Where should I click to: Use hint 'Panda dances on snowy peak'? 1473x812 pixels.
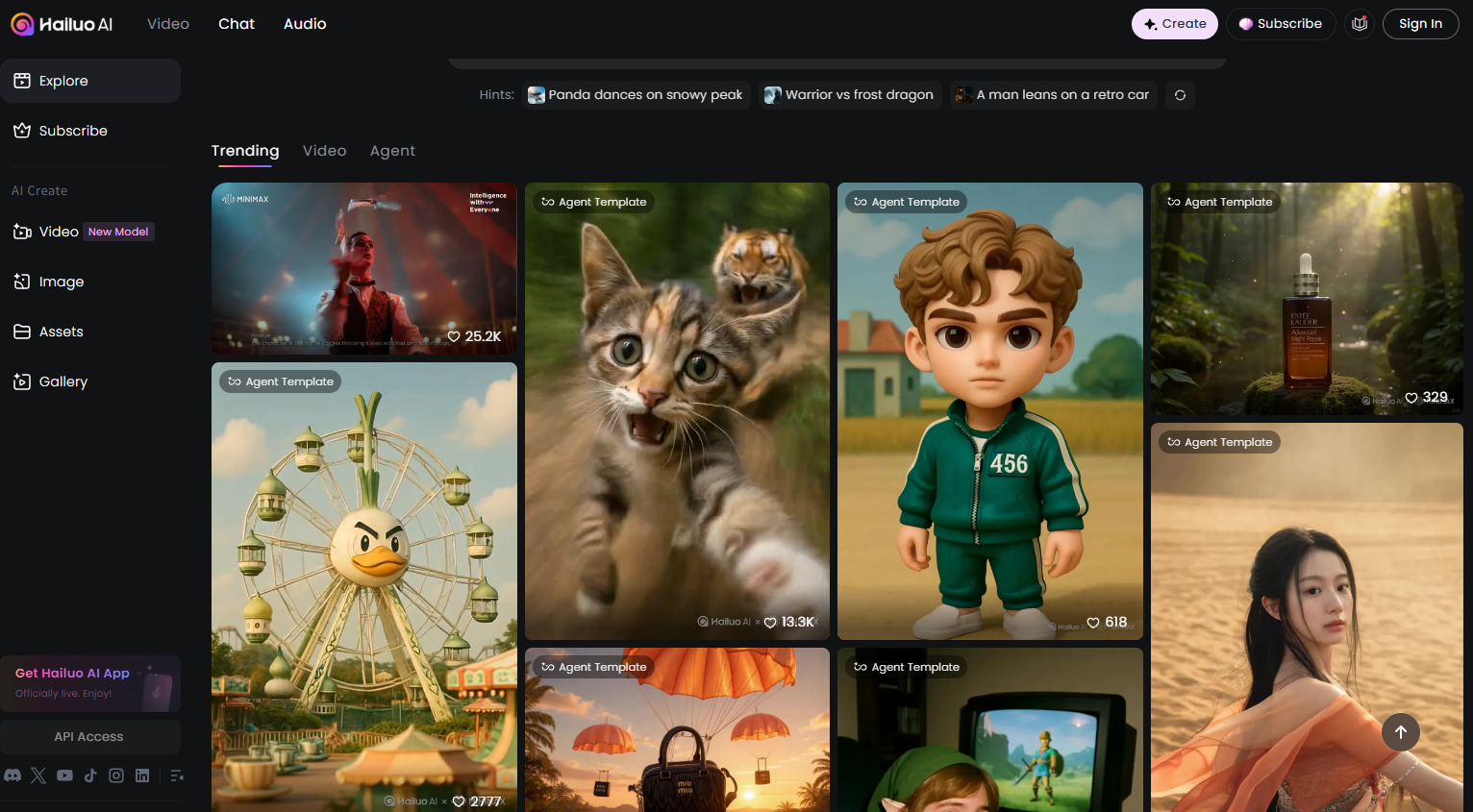click(x=636, y=95)
